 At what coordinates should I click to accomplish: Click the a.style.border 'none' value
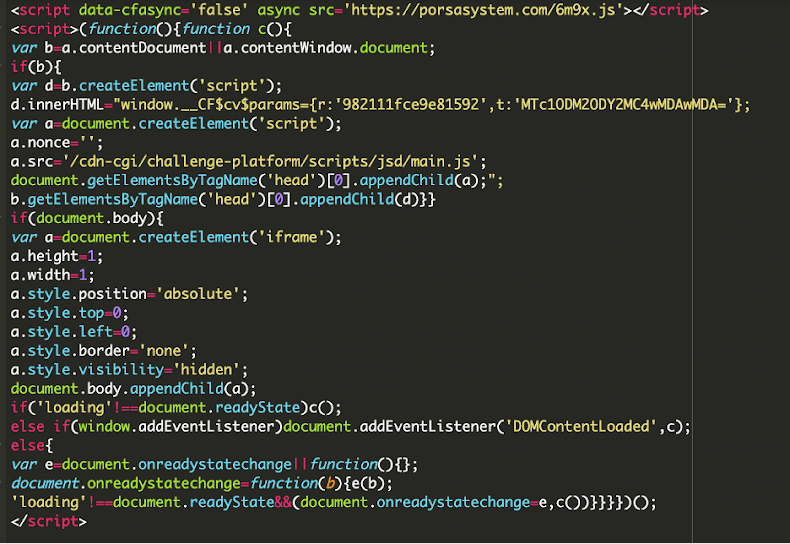(164, 351)
